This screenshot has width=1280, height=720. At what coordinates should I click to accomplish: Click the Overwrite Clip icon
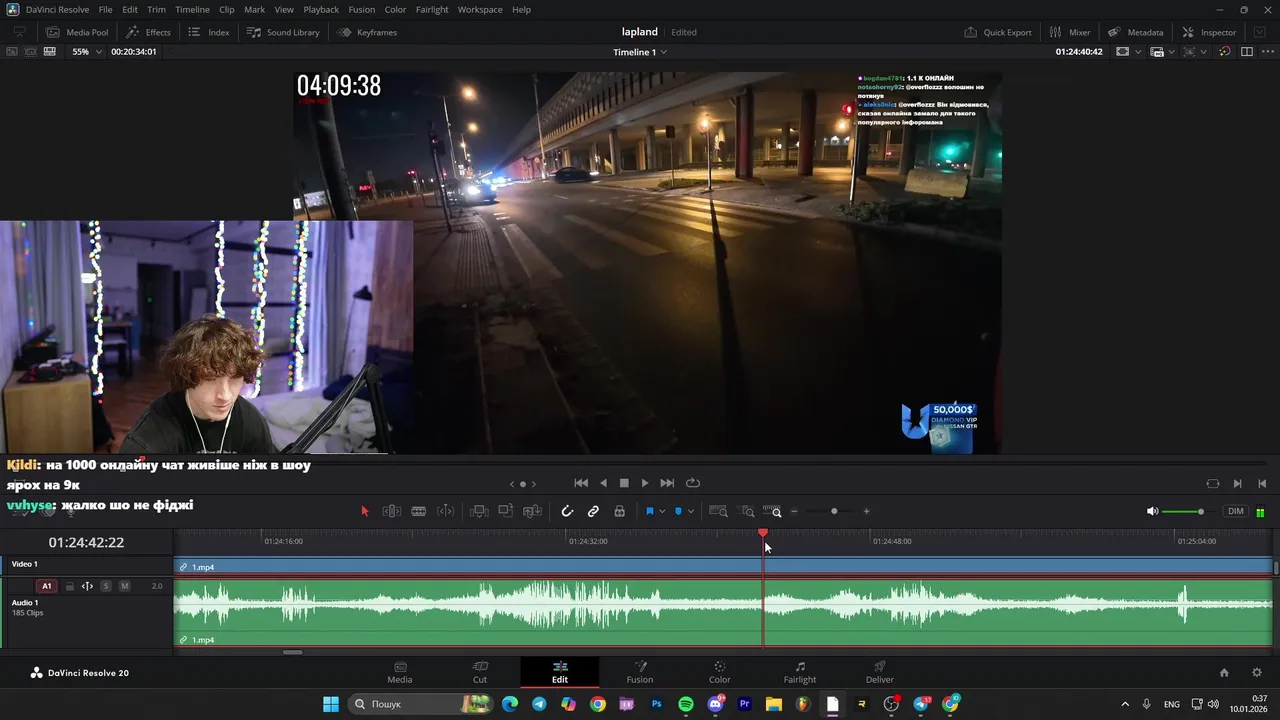(506, 511)
